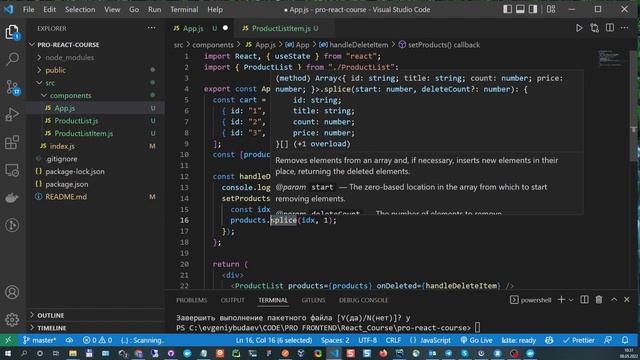Close the terminal panel
640x360 pixels.
[x=627, y=300]
